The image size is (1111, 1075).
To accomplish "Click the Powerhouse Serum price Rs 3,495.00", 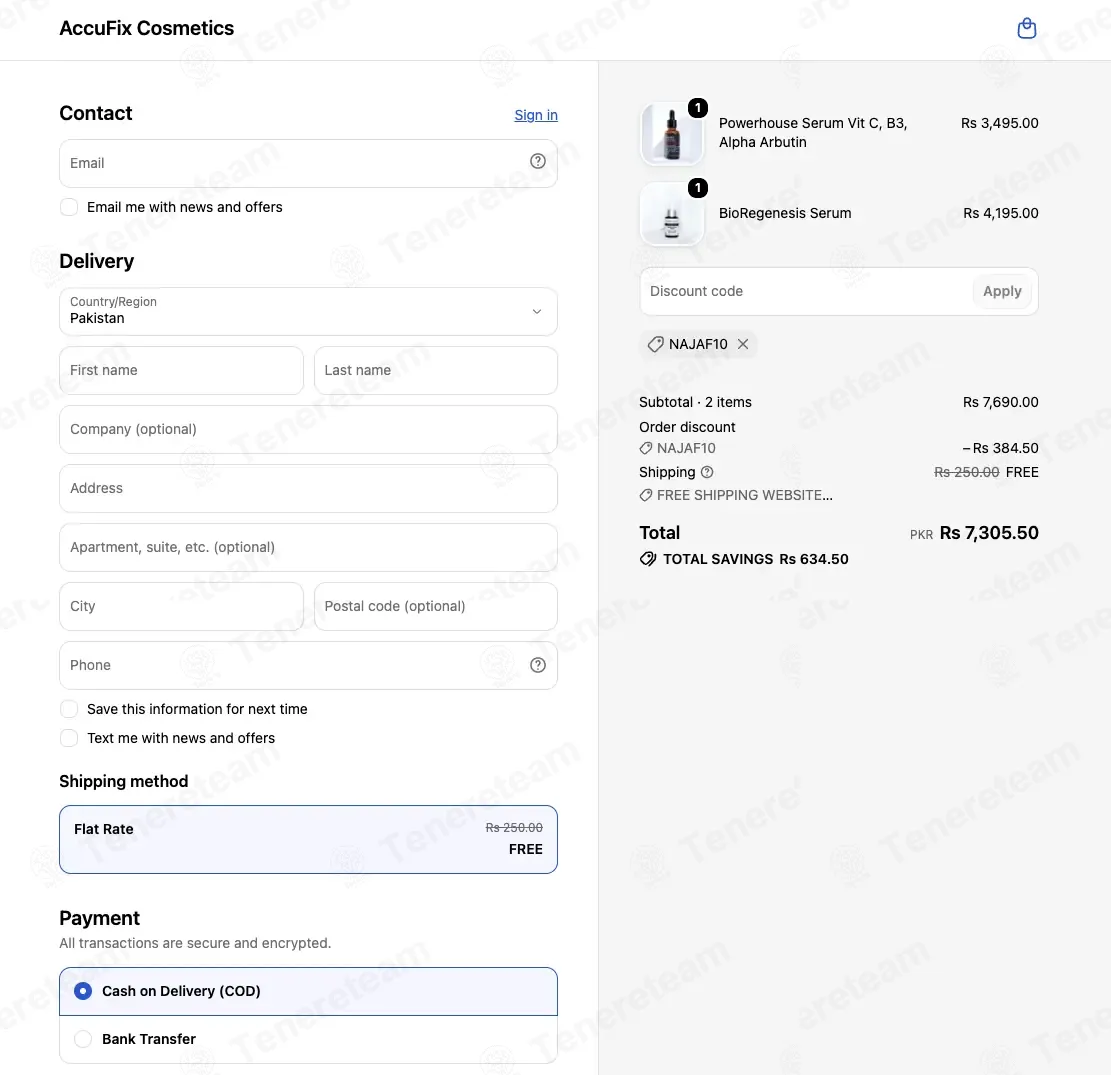I will coord(1000,123).
